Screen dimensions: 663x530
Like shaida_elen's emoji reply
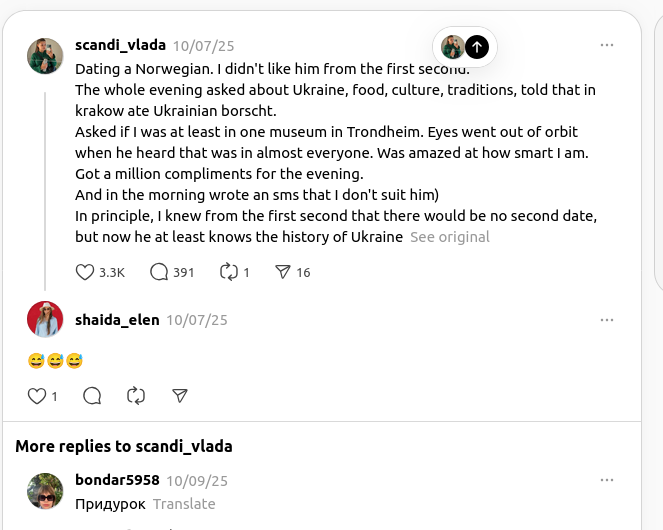click(x=37, y=396)
